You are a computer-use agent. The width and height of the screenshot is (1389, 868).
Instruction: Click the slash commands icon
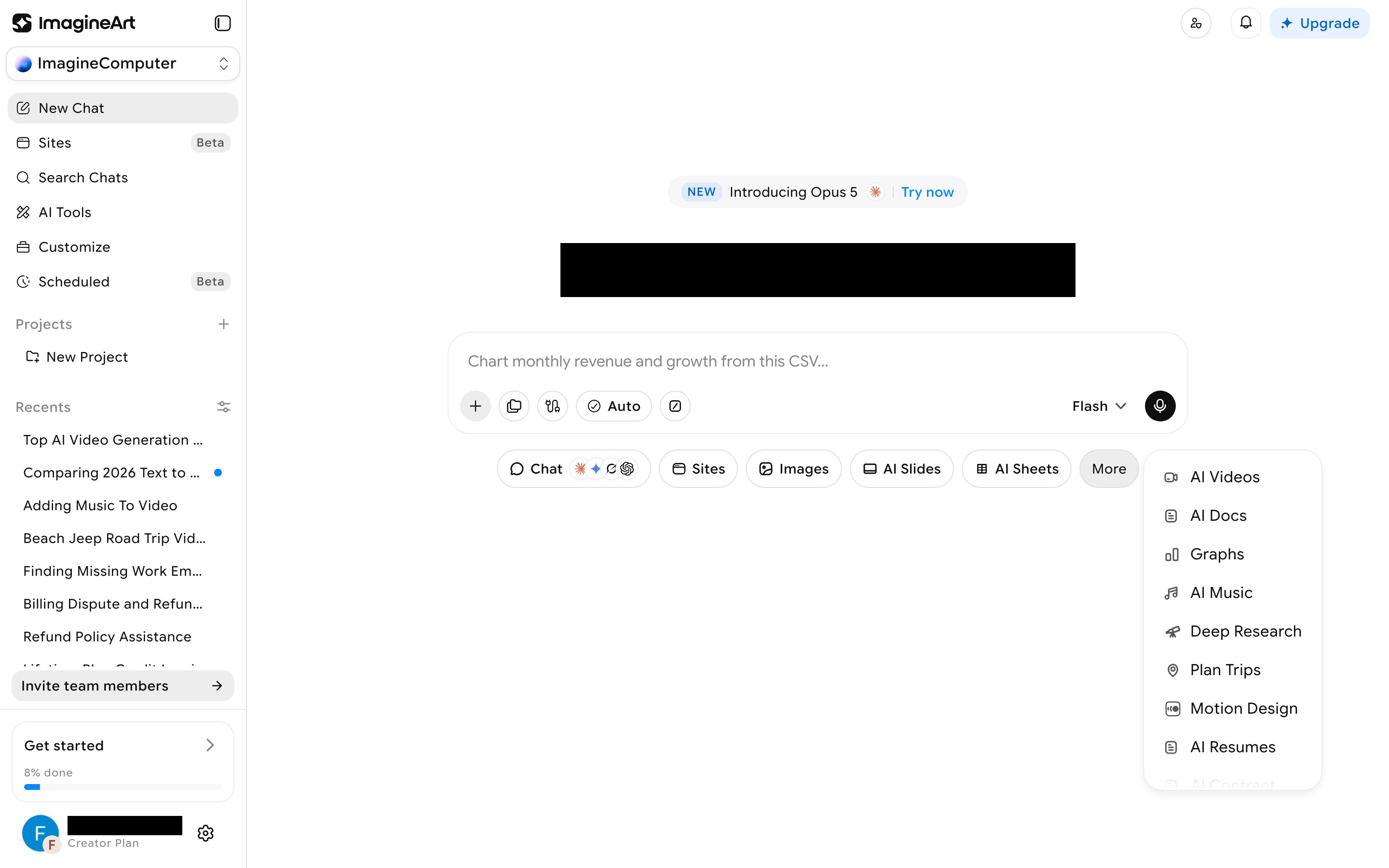[x=675, y=406]
